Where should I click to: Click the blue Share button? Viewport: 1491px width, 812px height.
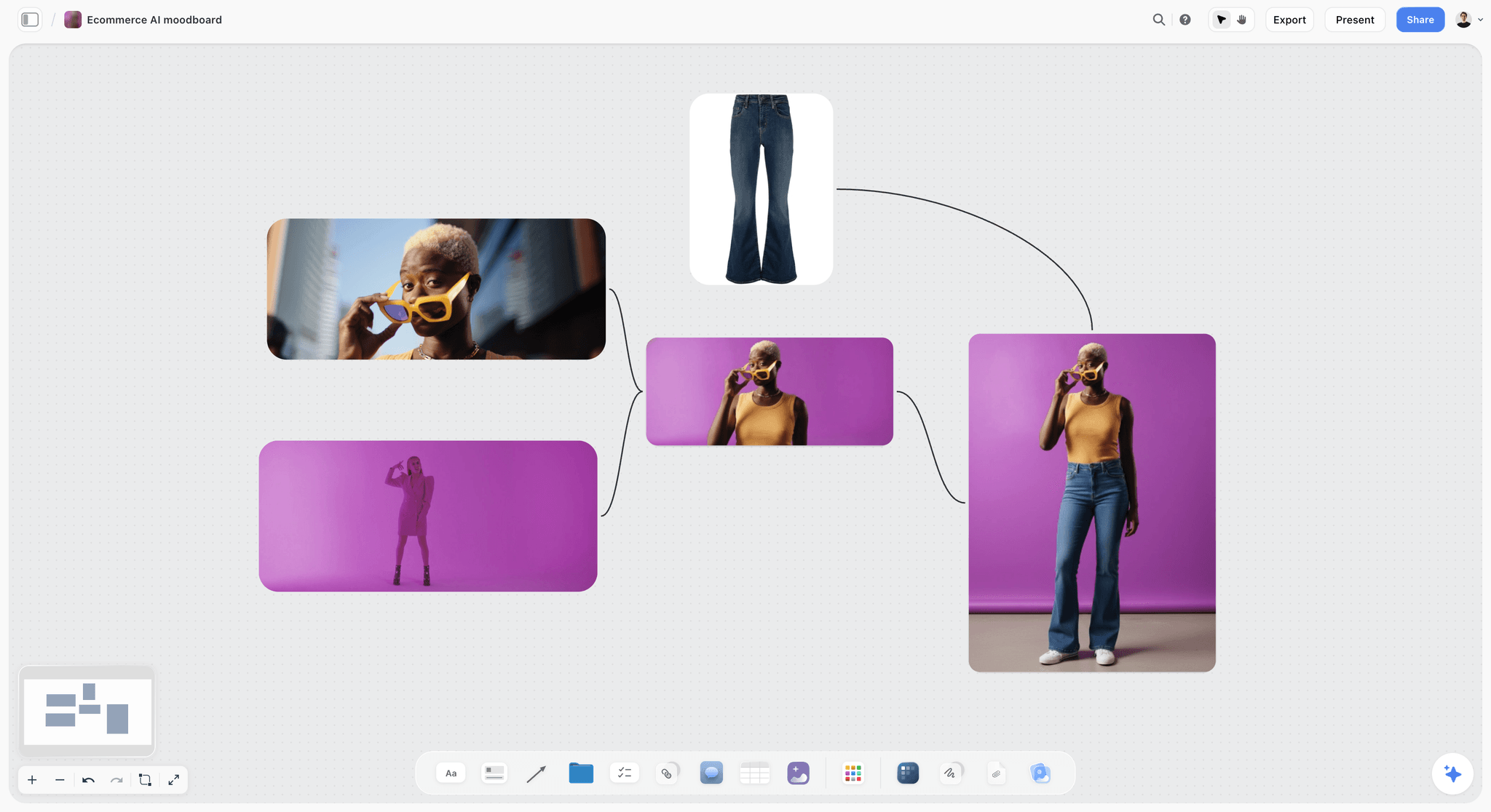pyautogui.click(x=1420, y=20)
